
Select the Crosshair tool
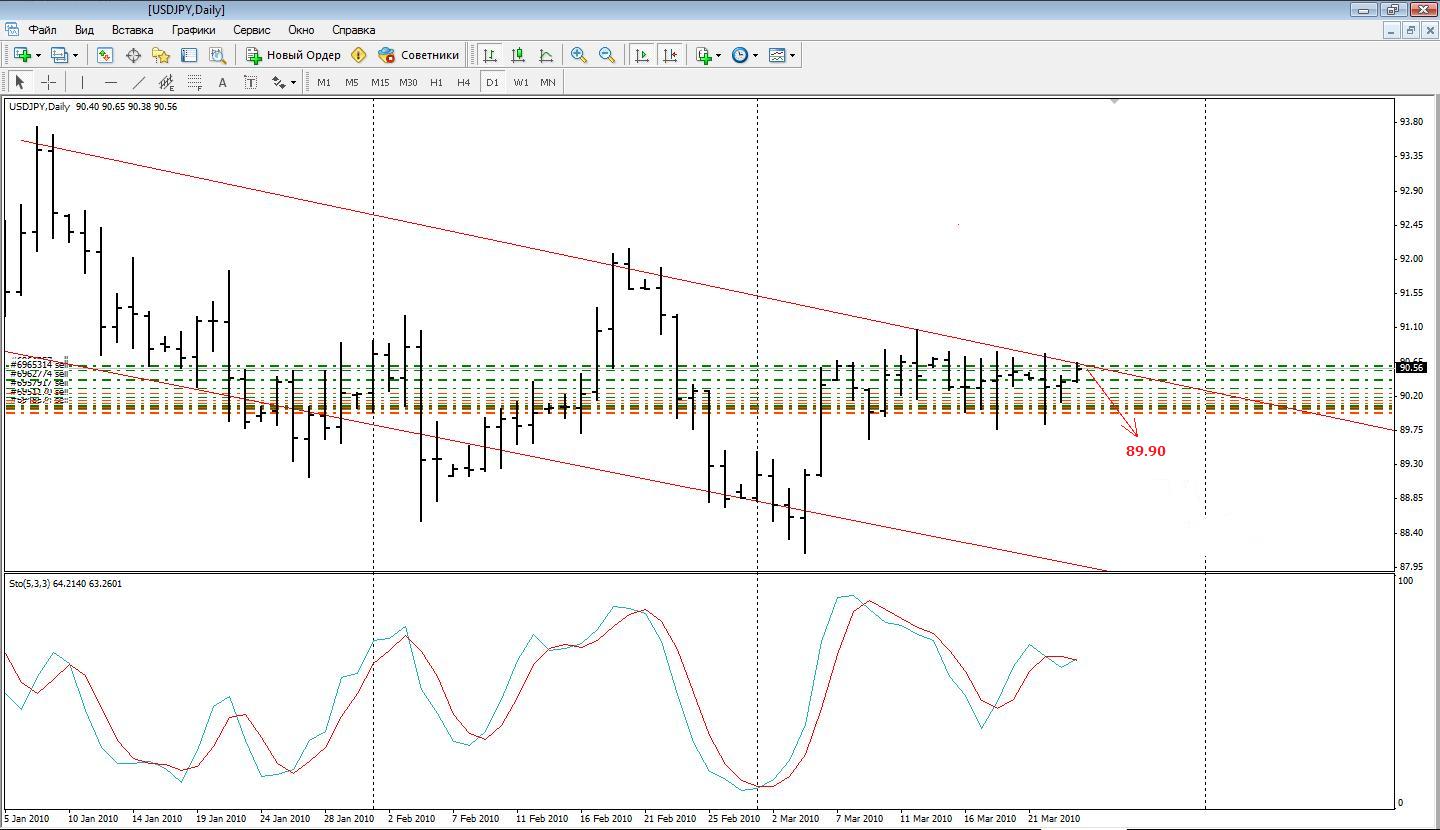point(48,82)
